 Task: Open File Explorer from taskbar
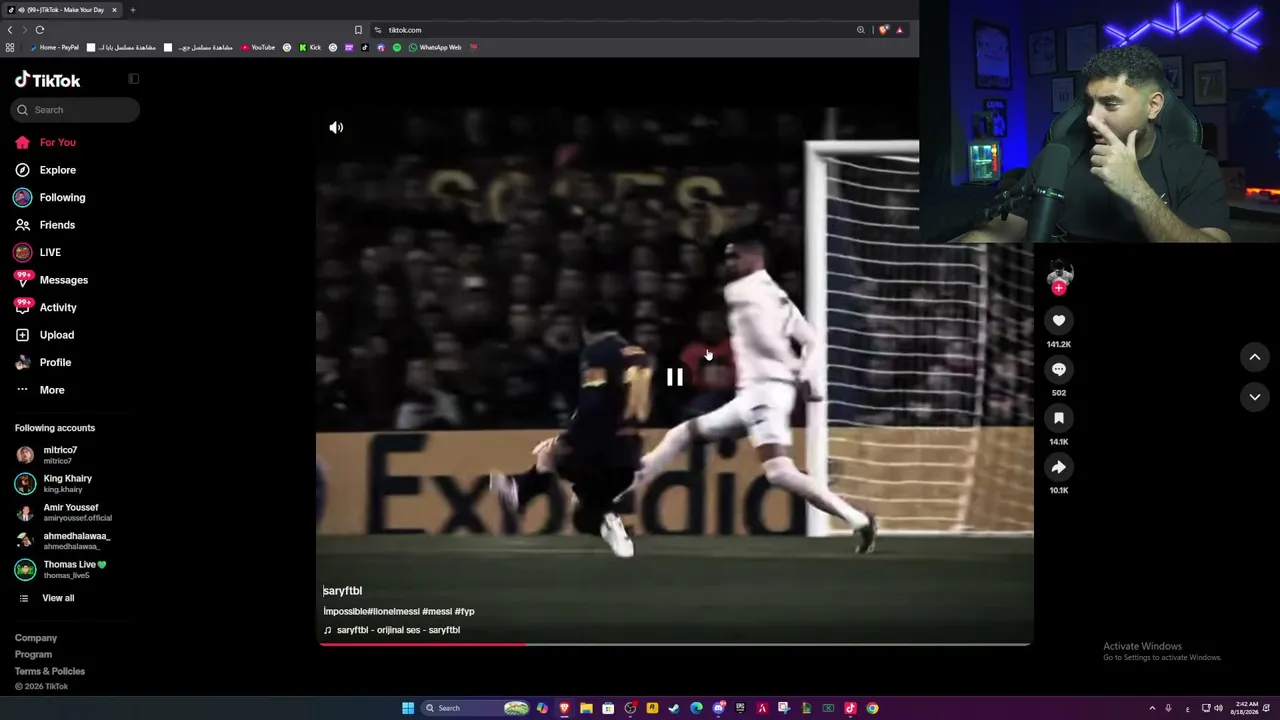586,708
